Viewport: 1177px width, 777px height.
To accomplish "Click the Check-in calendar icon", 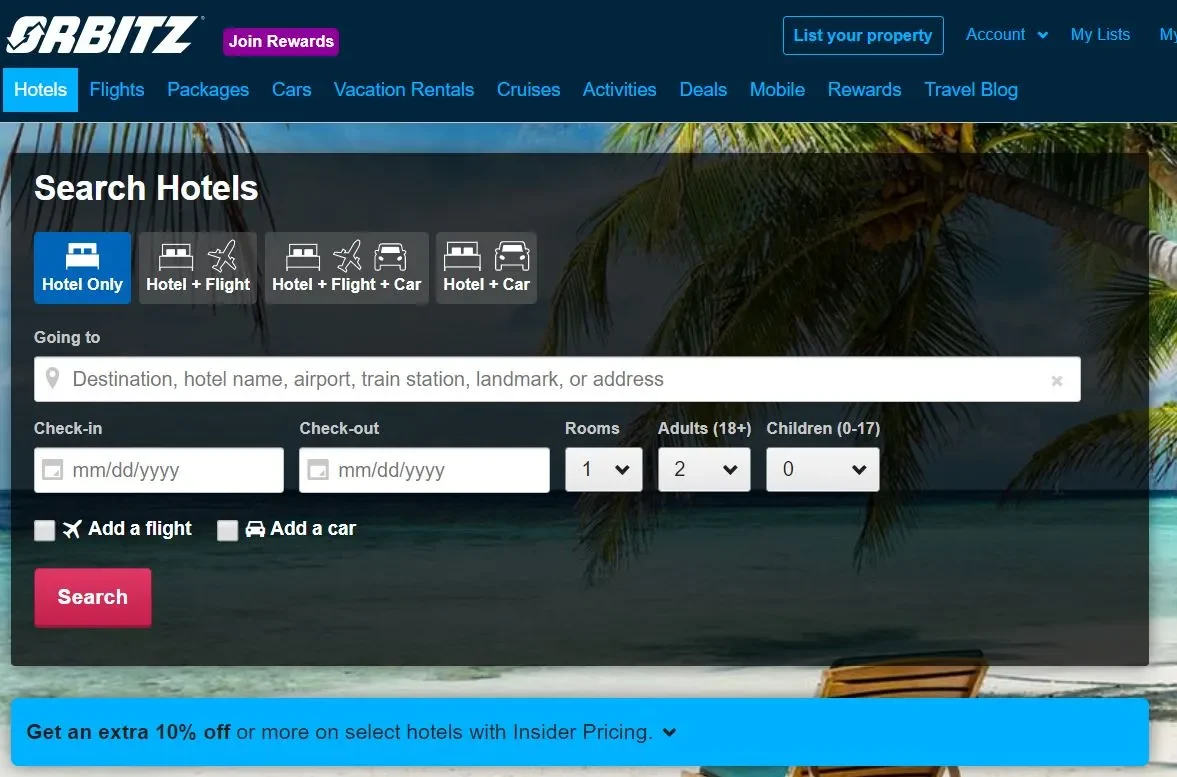I will [x=53, y=470].
